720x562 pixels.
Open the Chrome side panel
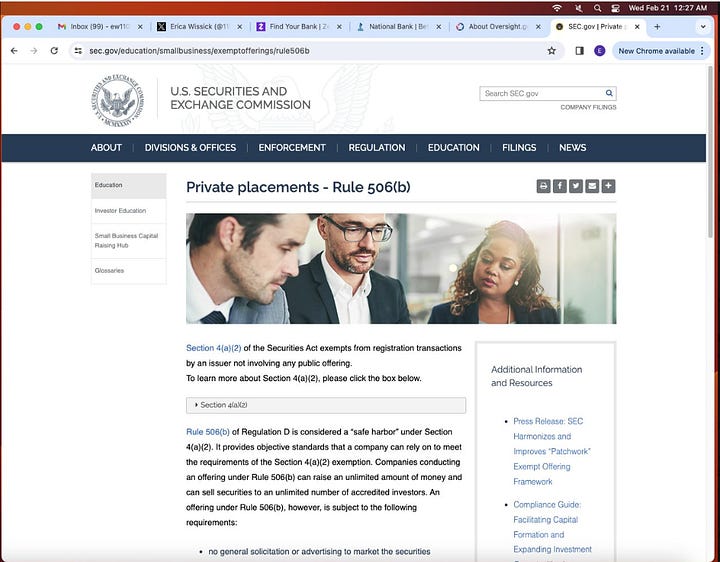tap(579, 51)
